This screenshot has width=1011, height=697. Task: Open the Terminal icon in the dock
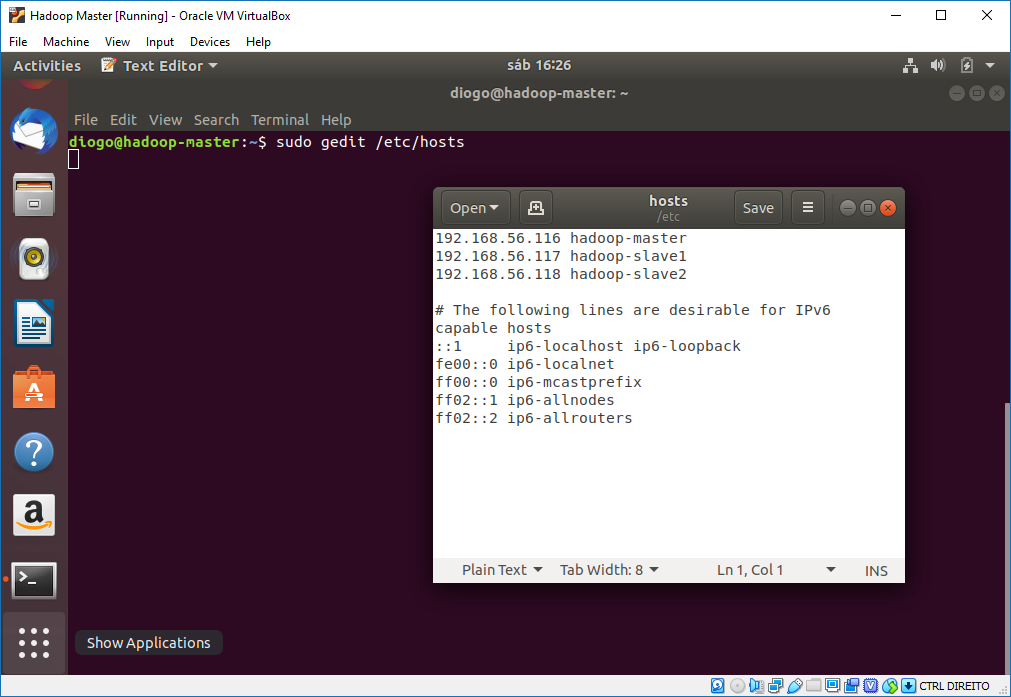tap(33, 580)
